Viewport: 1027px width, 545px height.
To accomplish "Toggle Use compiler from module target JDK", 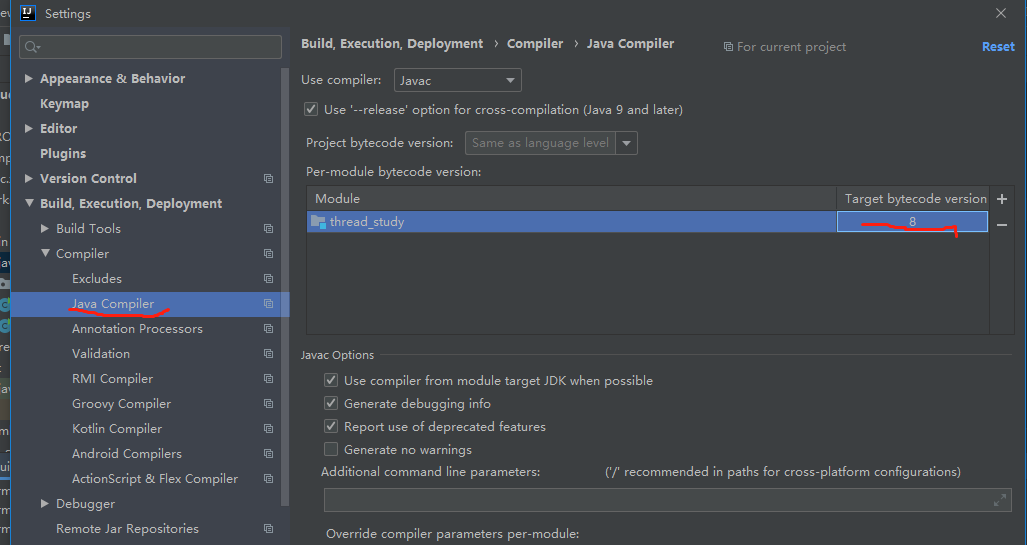I will tap(331, 381).
